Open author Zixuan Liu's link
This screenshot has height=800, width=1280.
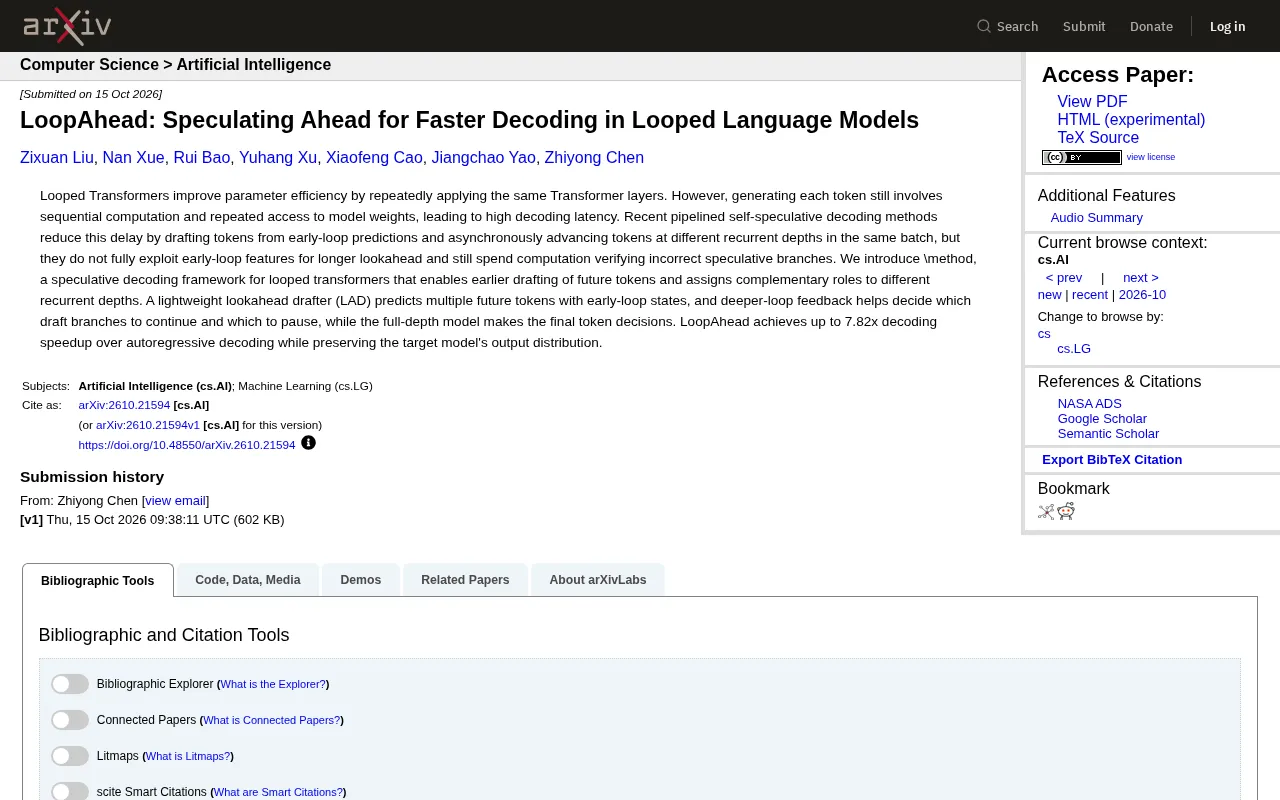[57, 158]
